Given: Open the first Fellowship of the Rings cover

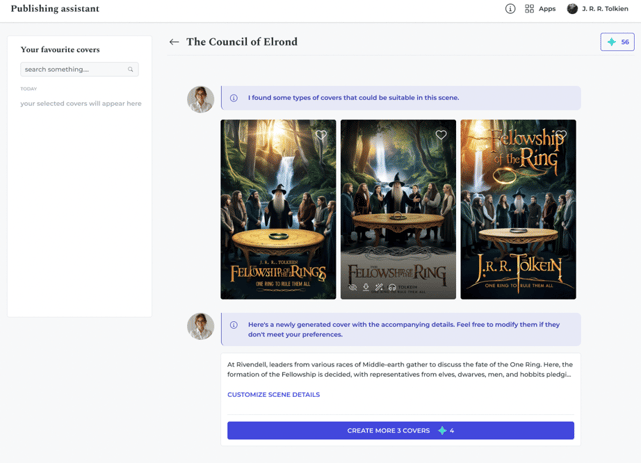Looking at the screenshot, I should coord(278,209).
